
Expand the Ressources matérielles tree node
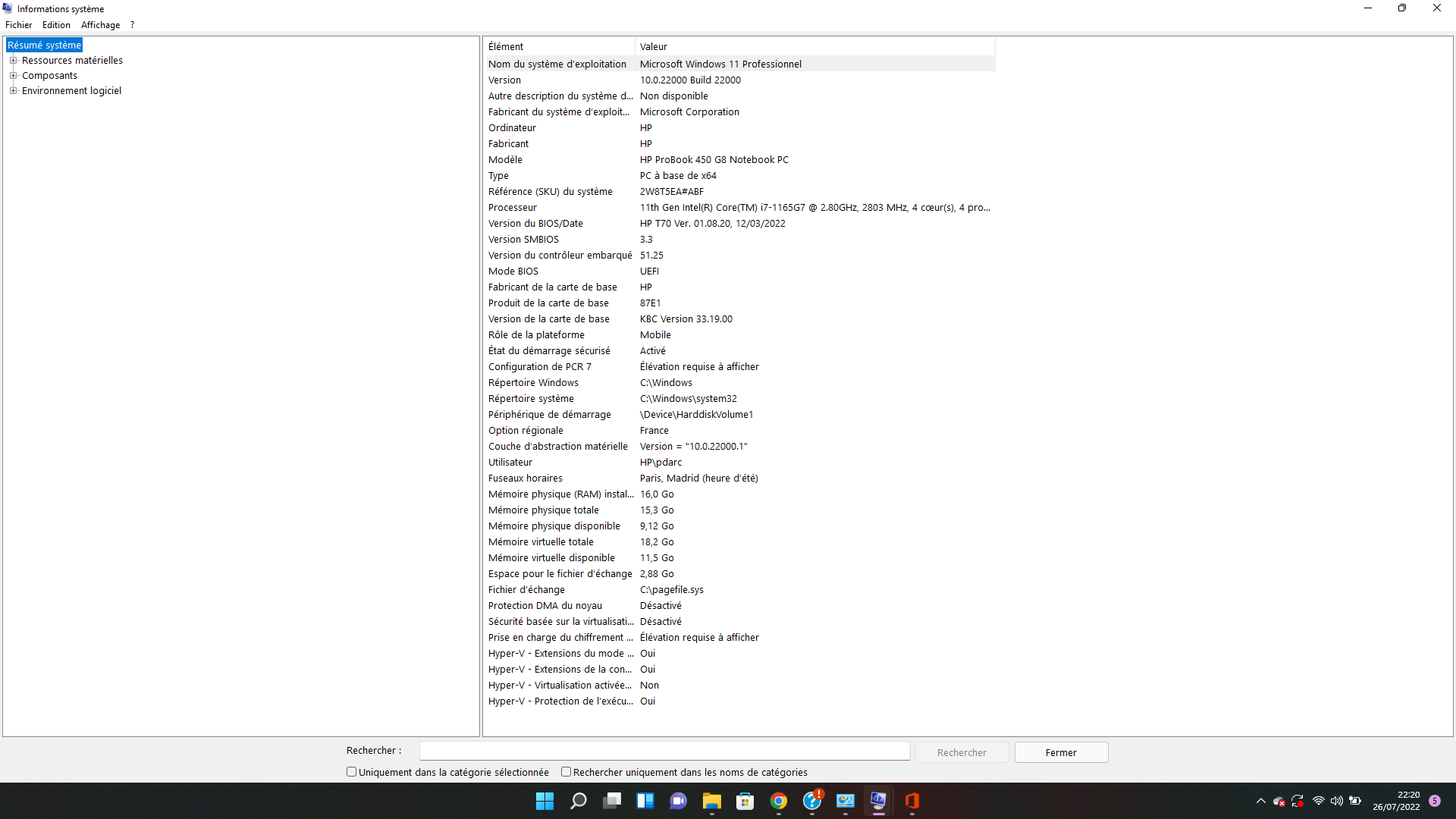click(x=13, y=61)
